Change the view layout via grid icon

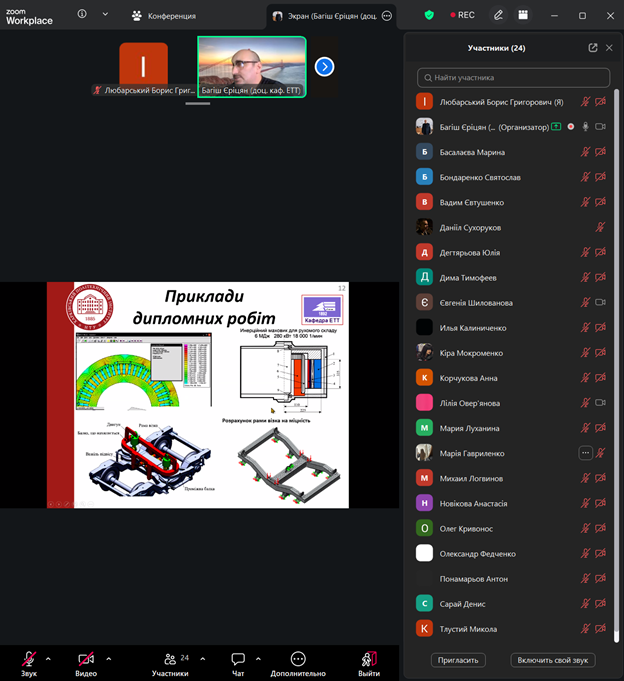523,15
